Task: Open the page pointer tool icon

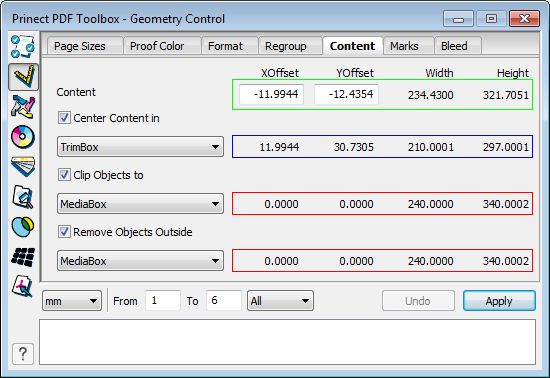Action: [23, 286]
